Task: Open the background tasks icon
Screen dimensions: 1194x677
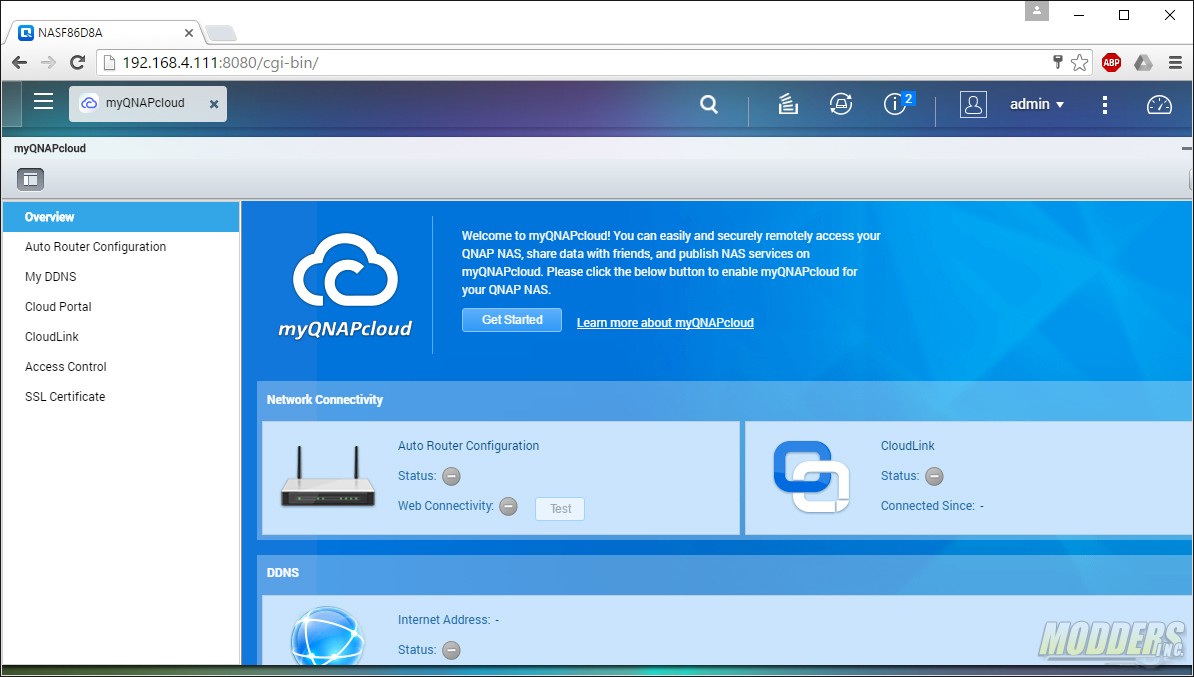Action: (x=788, y=104)
